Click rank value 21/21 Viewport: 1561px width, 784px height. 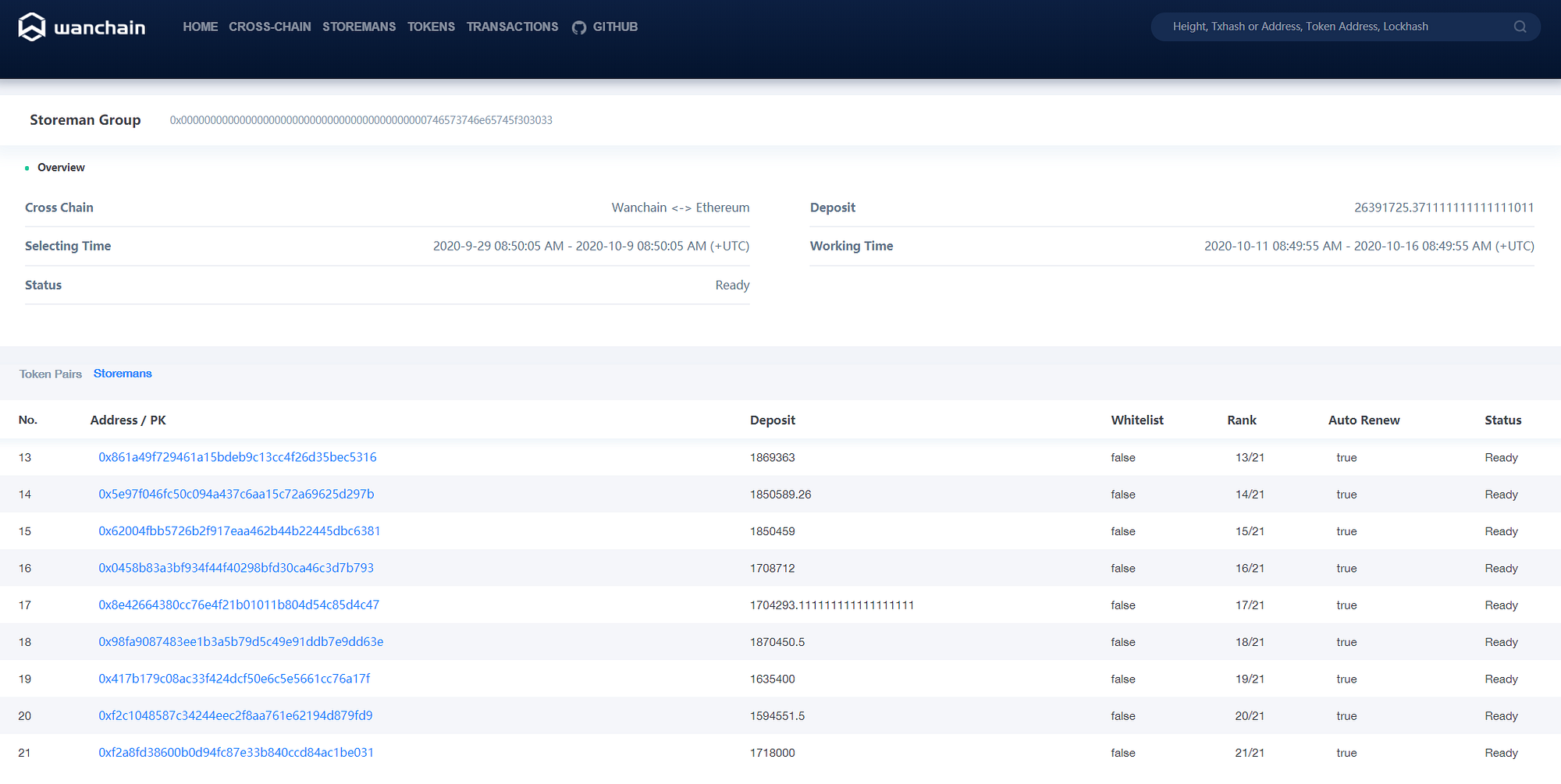[x=1250, y=753]
